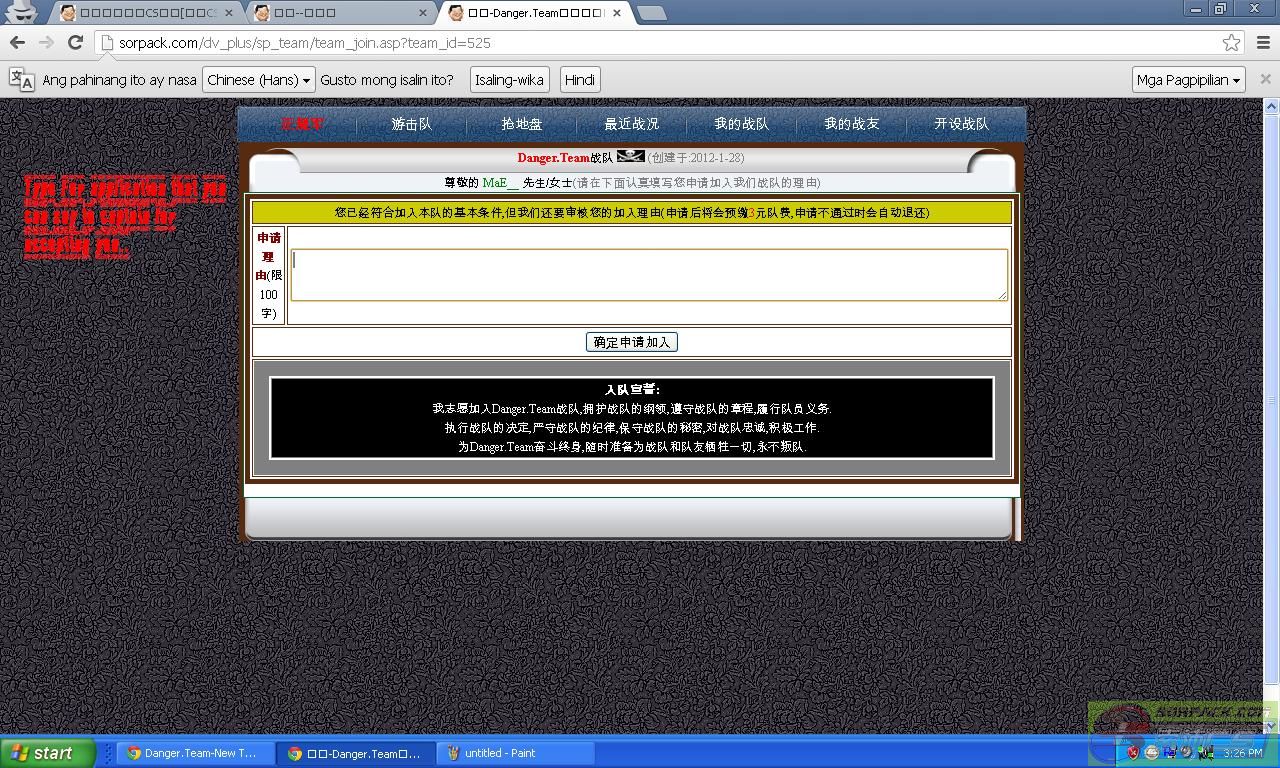
Task: Open the 我的战队 navigation menu item
Action: (741, 124)
